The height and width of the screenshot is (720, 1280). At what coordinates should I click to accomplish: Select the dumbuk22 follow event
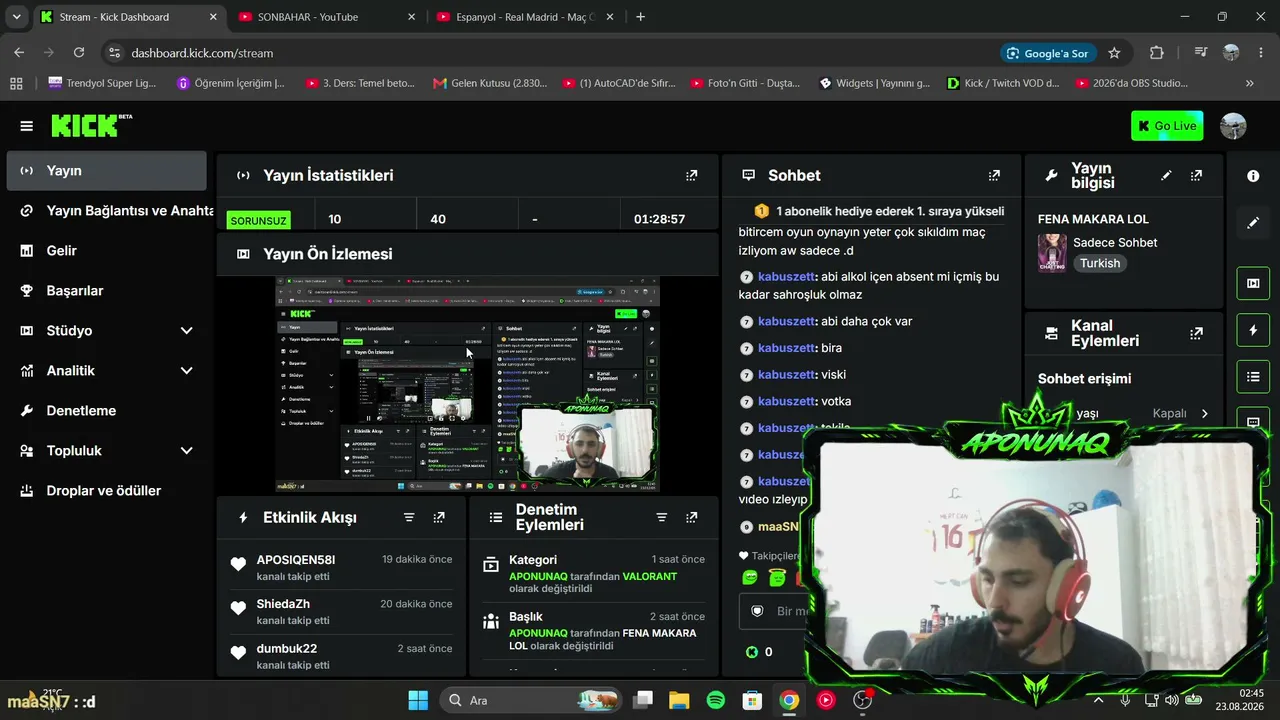click(x=342, y=656)
